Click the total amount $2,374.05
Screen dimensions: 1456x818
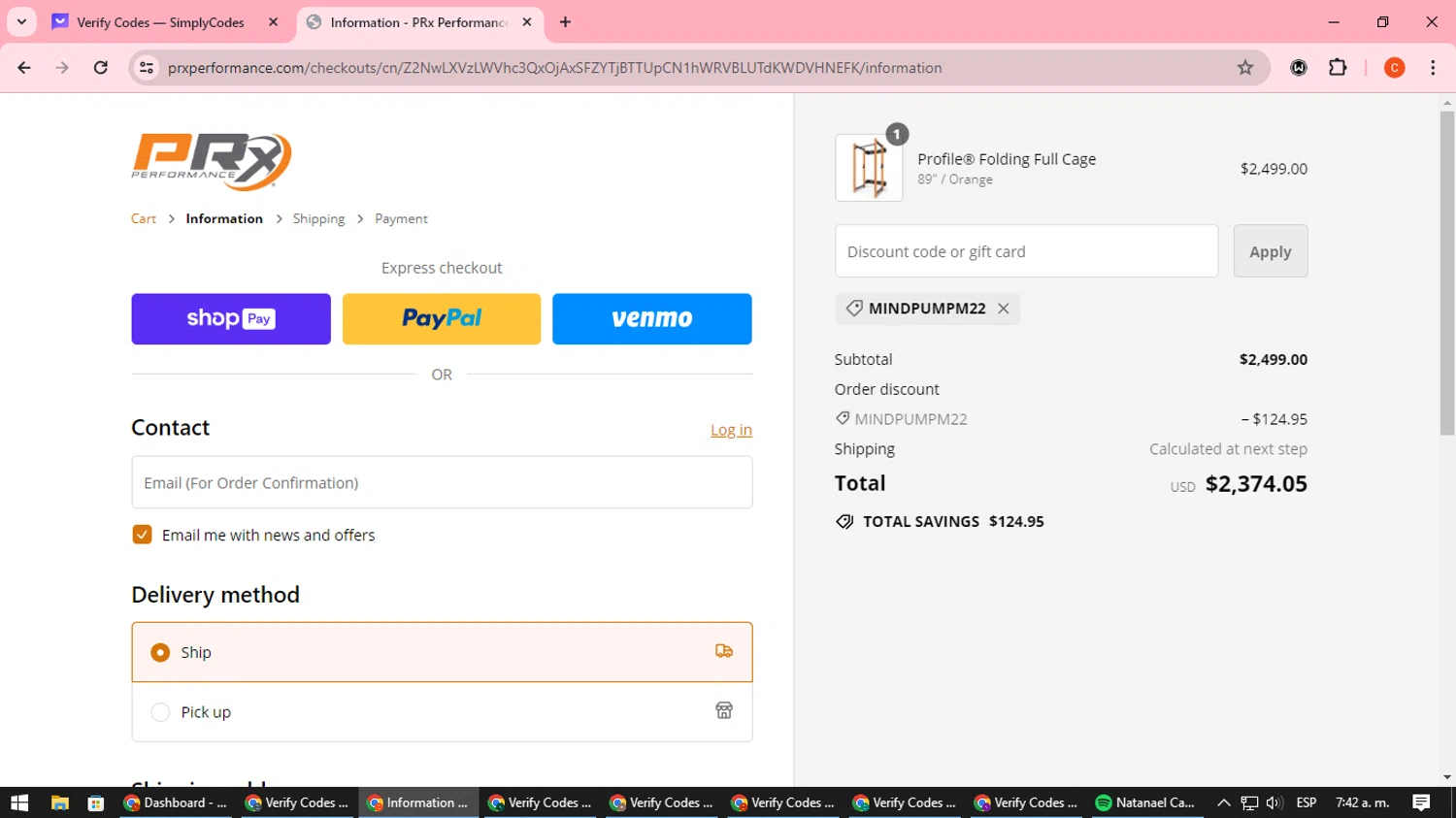click(1256, 483)
